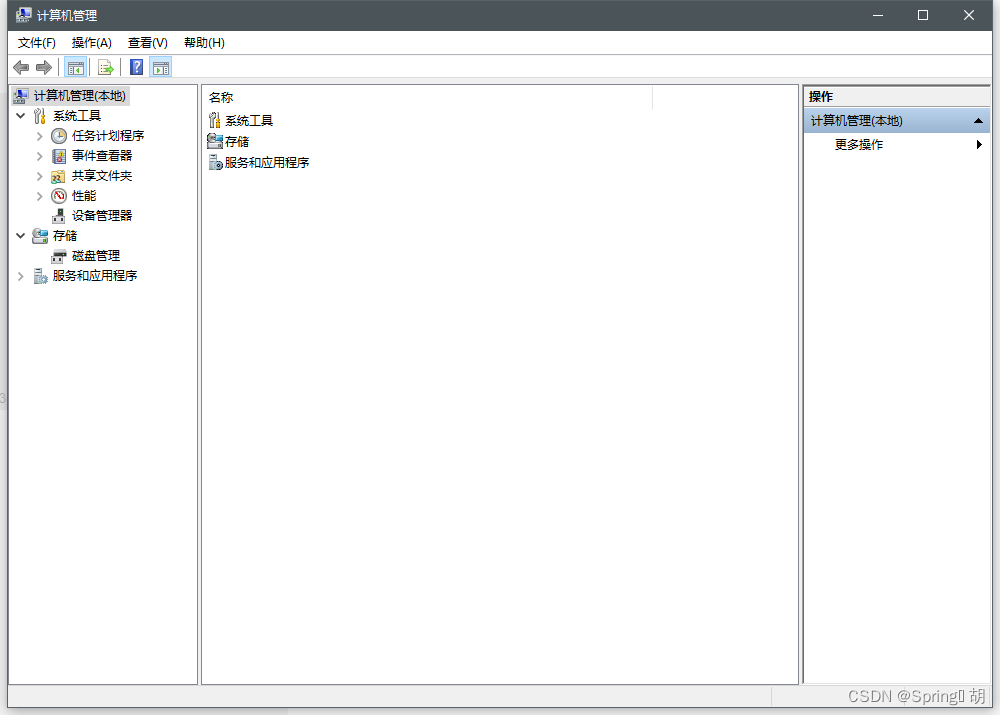Click the 事件查看器 icon in tree

[59, 156]
